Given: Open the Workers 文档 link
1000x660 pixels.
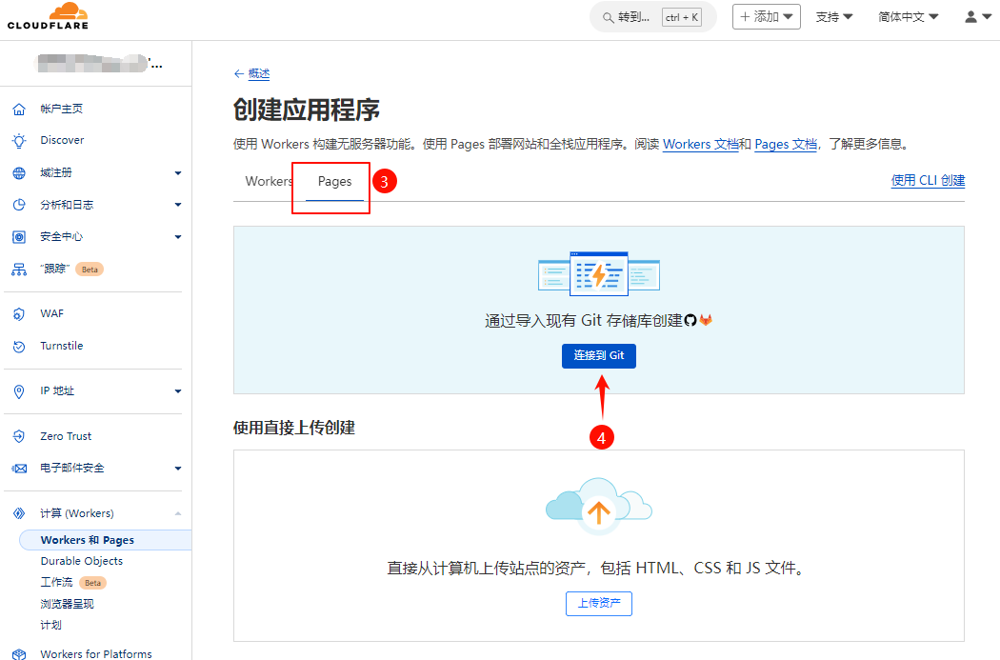Looking at the screenshot, I should pyautogui.click(x=700, y=145).
